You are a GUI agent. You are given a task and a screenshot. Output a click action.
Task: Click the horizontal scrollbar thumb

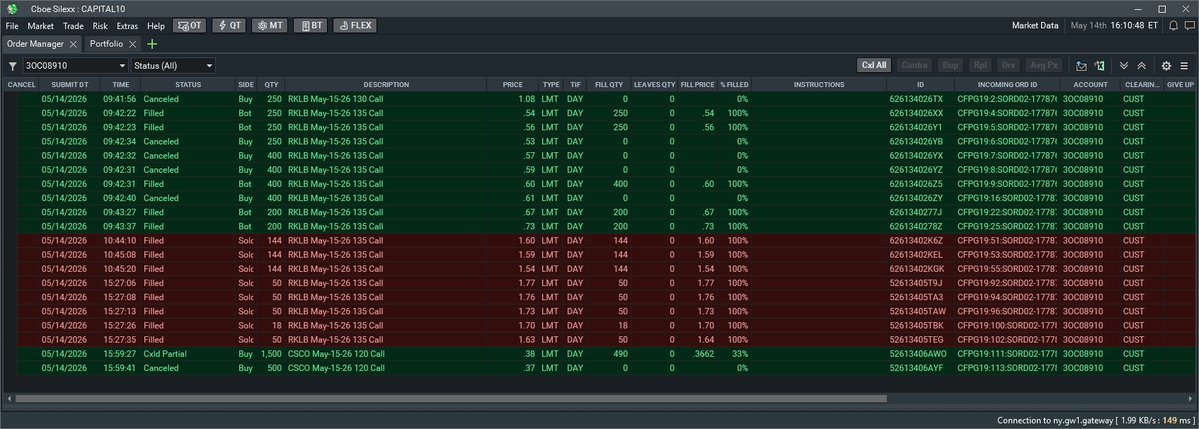[x=451, y=398]
